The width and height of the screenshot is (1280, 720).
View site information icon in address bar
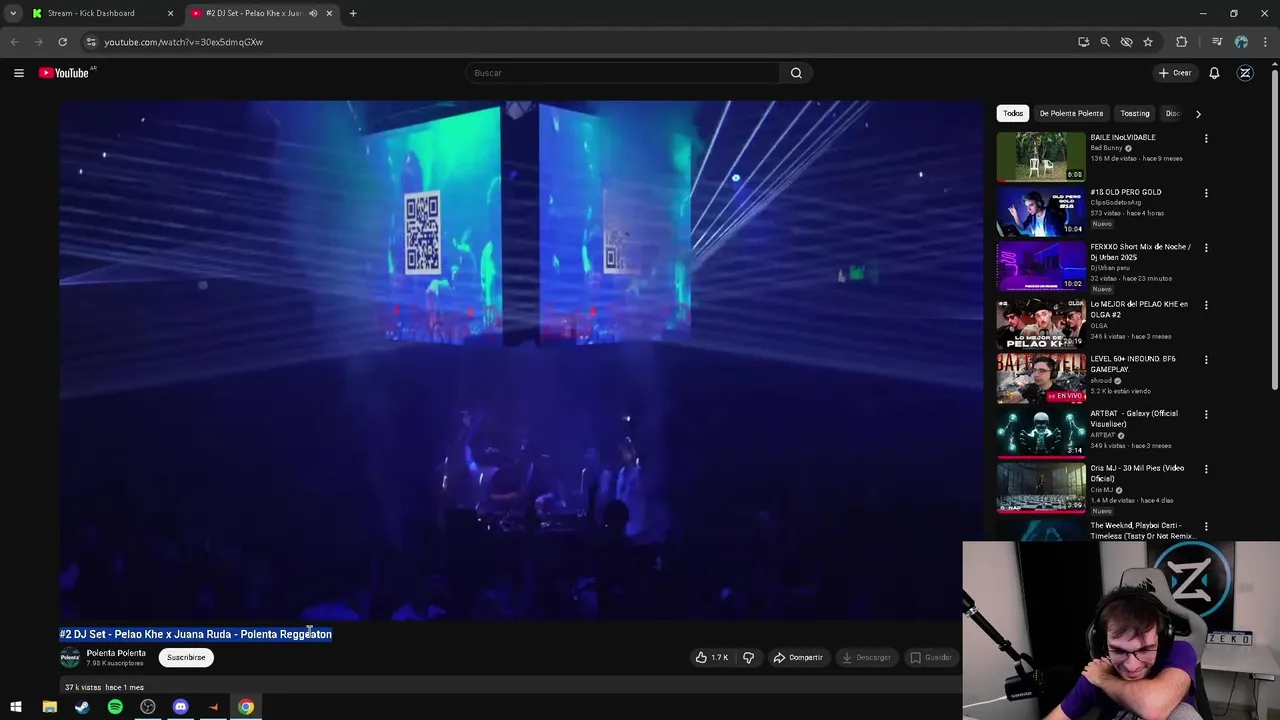tap(91, 42)
